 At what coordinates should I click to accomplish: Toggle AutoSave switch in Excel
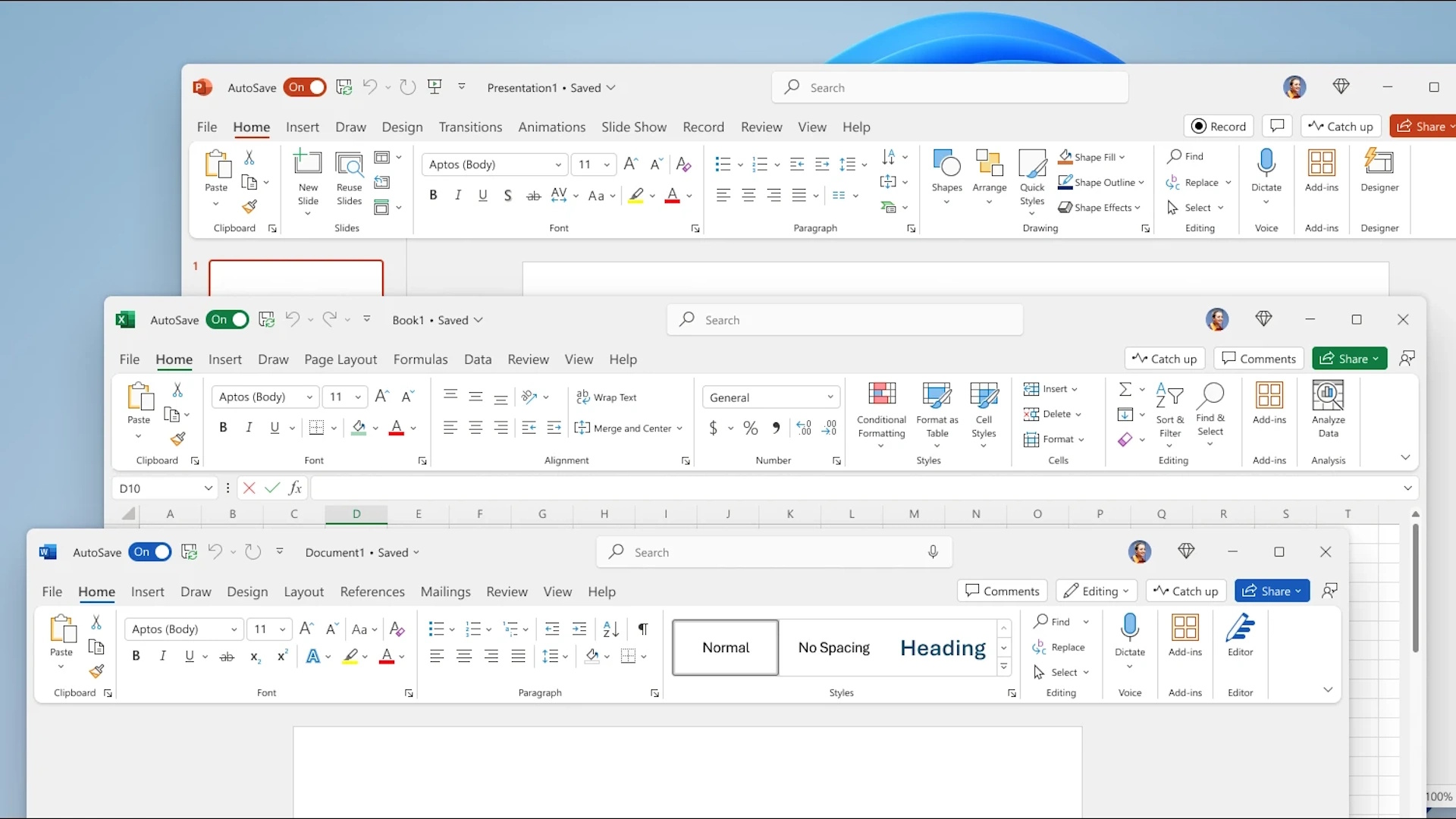pyautogui.click(x=227, y=319)
